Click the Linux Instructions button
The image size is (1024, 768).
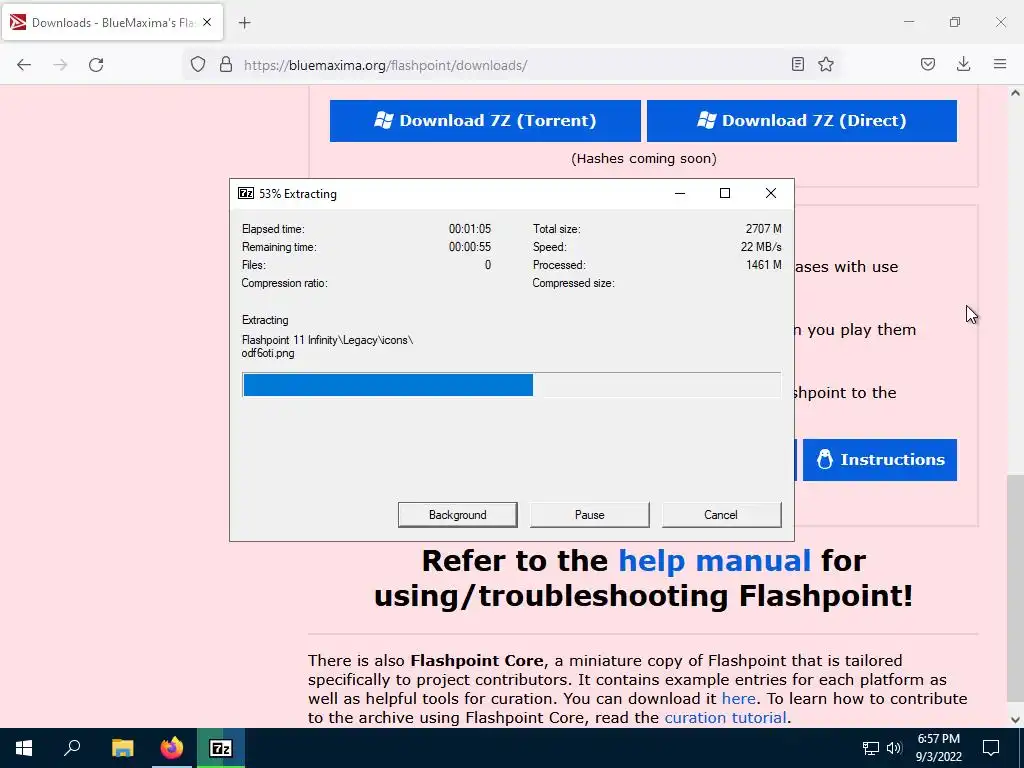[880, 460]
